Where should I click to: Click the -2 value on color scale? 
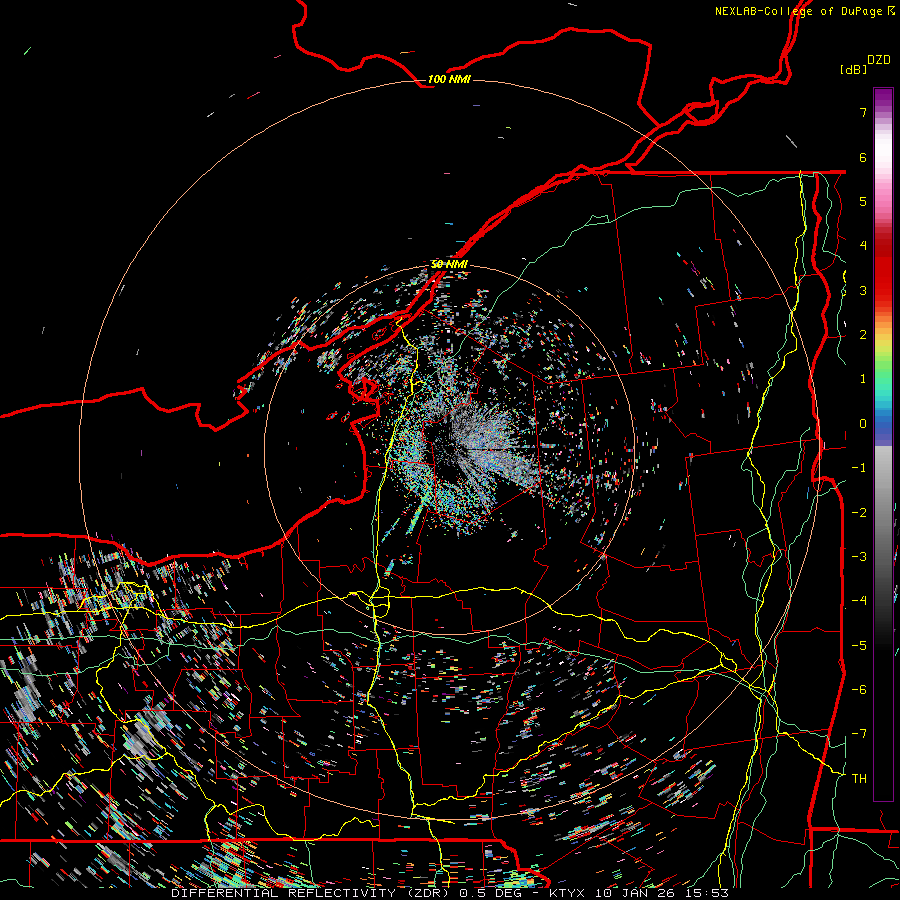[x=859, y=512]
